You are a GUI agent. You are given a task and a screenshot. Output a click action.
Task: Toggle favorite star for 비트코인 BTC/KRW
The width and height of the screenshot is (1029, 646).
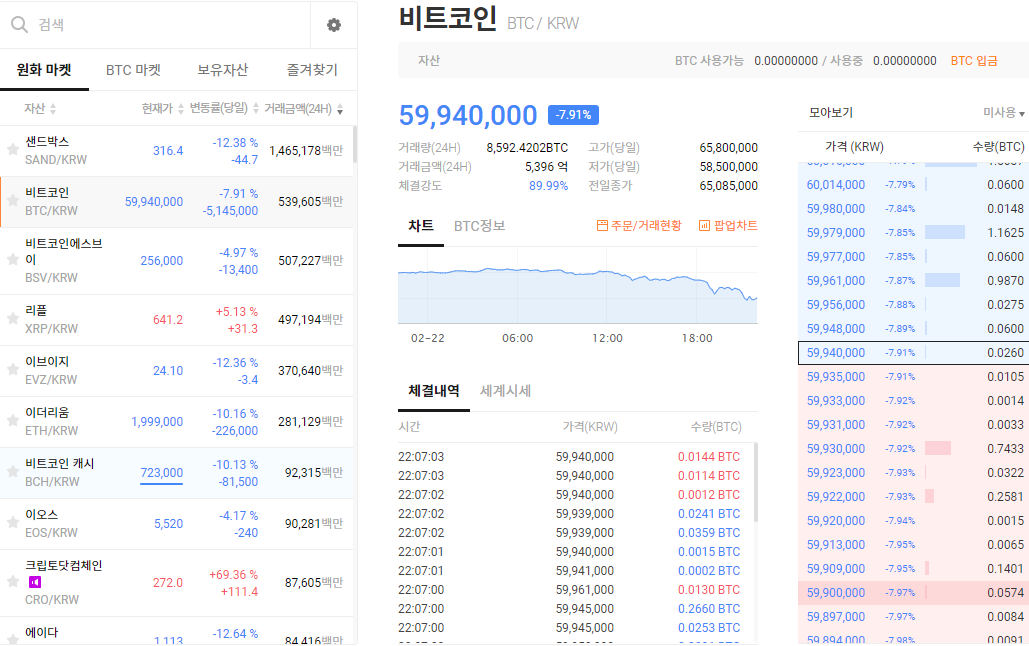click(12, 201)
